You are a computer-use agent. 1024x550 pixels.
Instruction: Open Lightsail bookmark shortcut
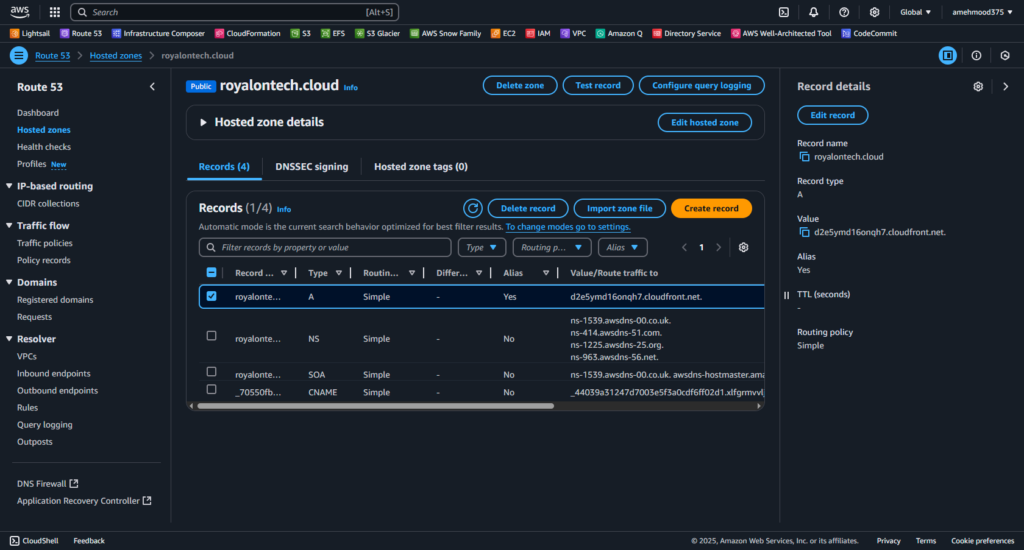pos(30,33)
